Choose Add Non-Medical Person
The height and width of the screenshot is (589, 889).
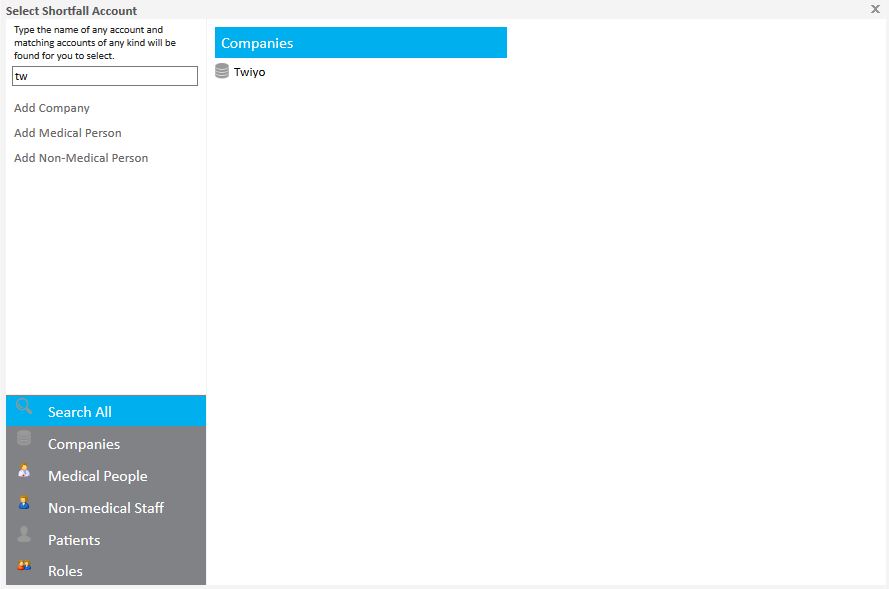point(81,158)
